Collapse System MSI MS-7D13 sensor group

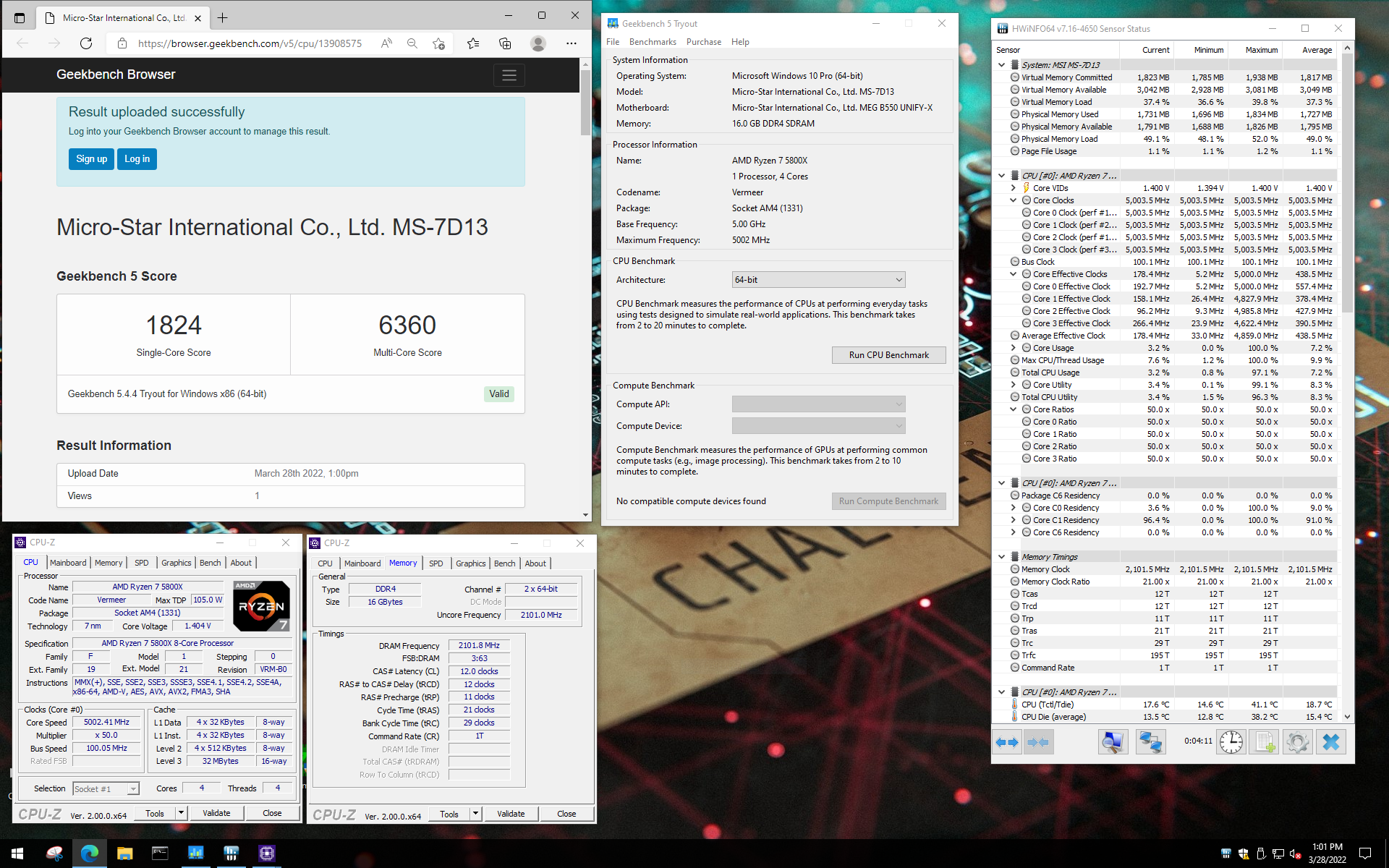click(x=1002, y=65)
